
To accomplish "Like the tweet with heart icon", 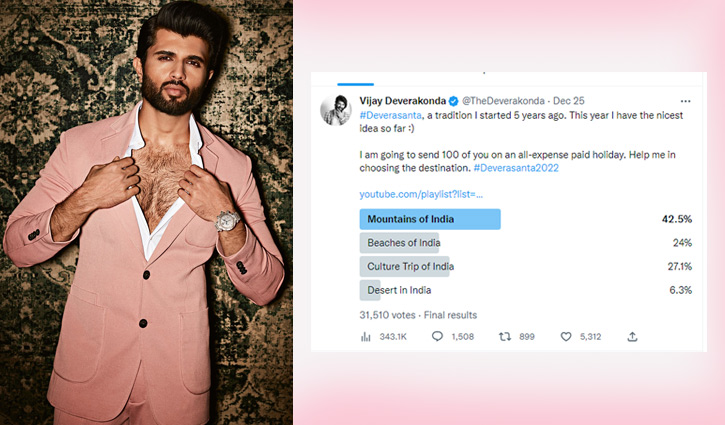I will tap(566, 337).
